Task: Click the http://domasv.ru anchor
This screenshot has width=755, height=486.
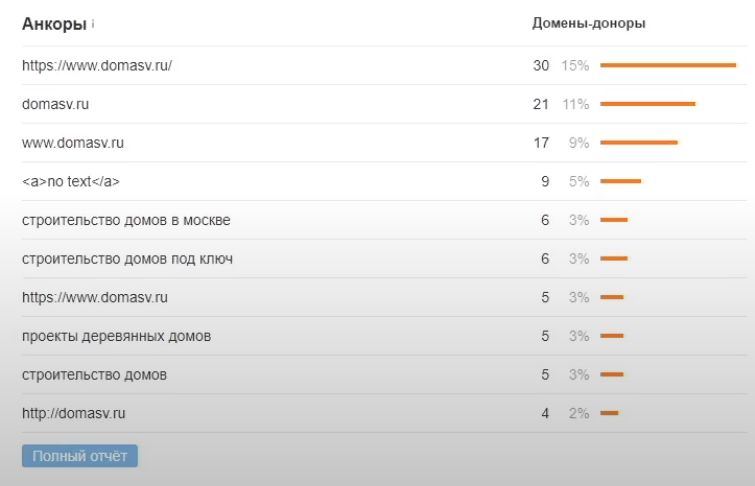Action: tap(74, 413)
